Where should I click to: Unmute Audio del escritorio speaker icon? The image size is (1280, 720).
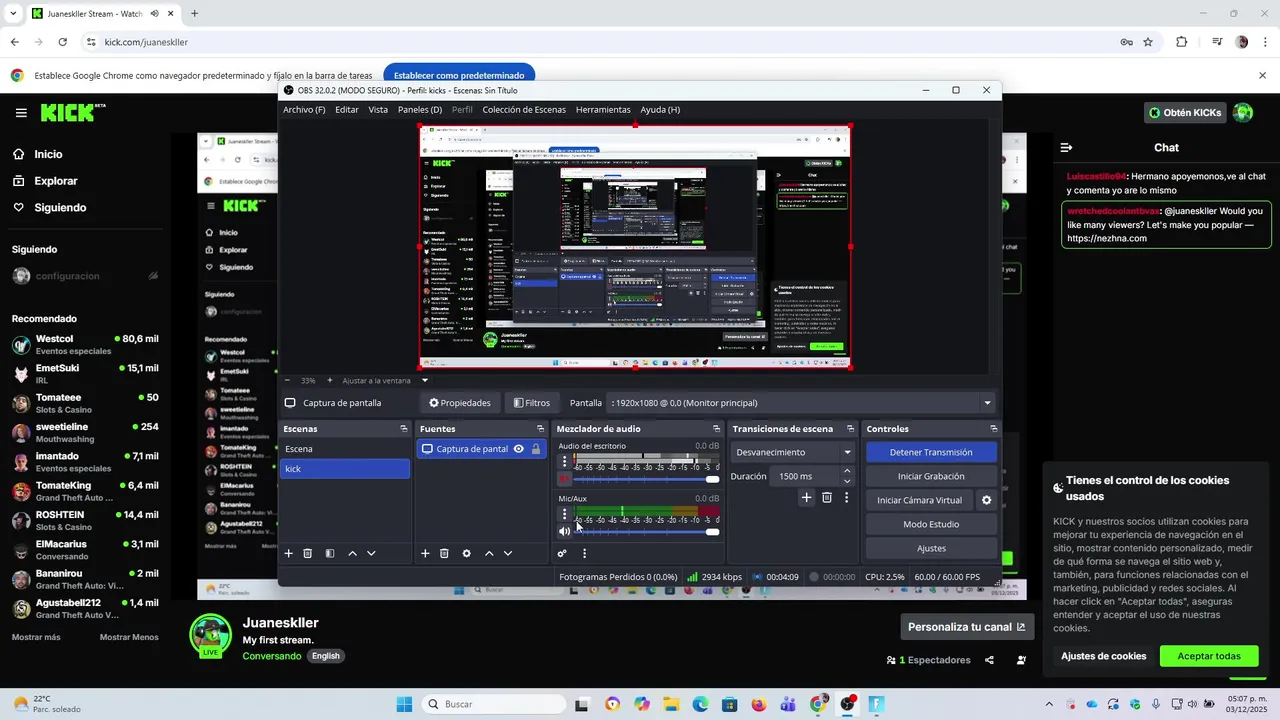564,479
